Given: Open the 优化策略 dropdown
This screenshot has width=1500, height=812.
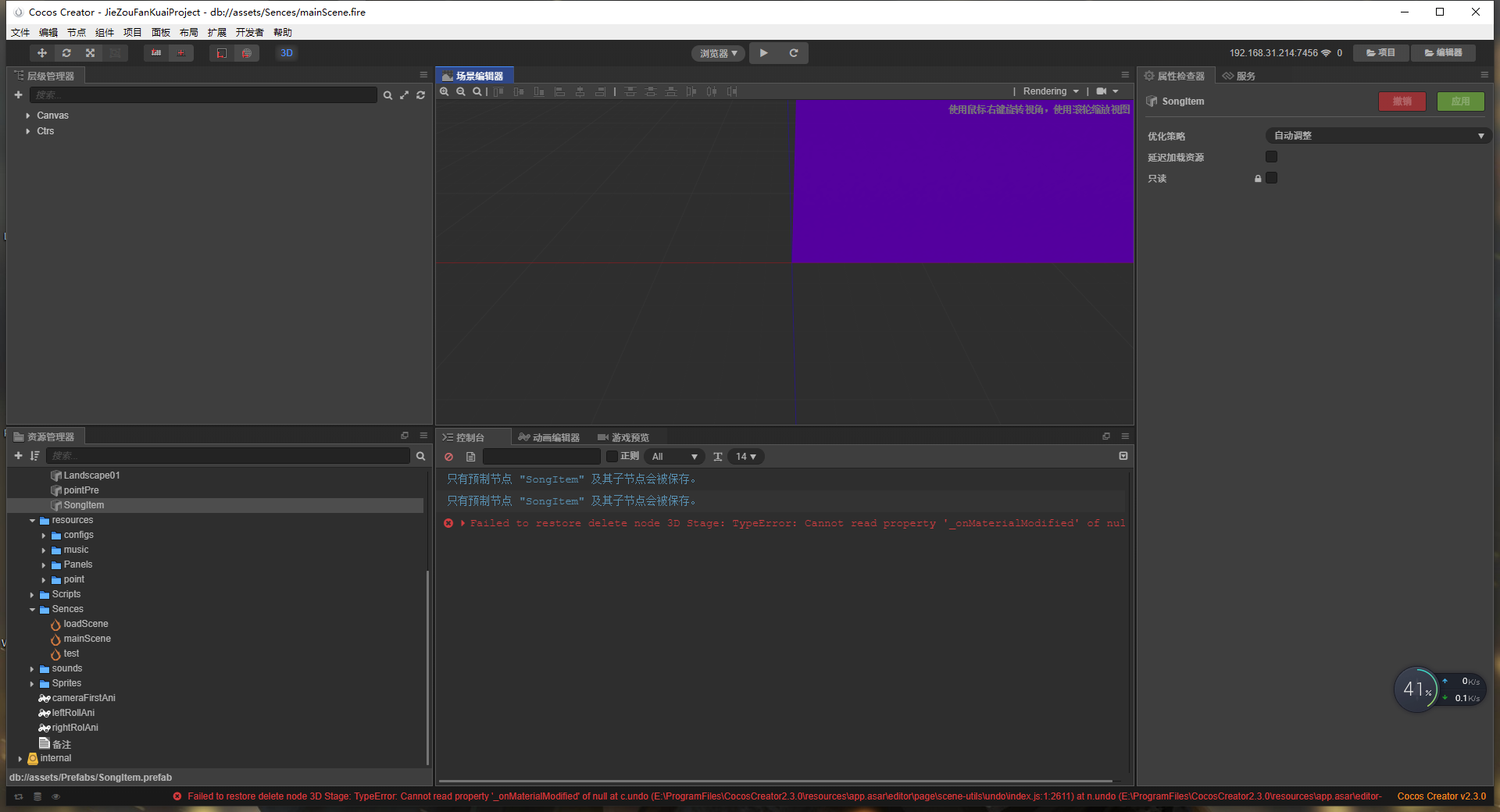Looking at the screenshot, I should 1378,136.
